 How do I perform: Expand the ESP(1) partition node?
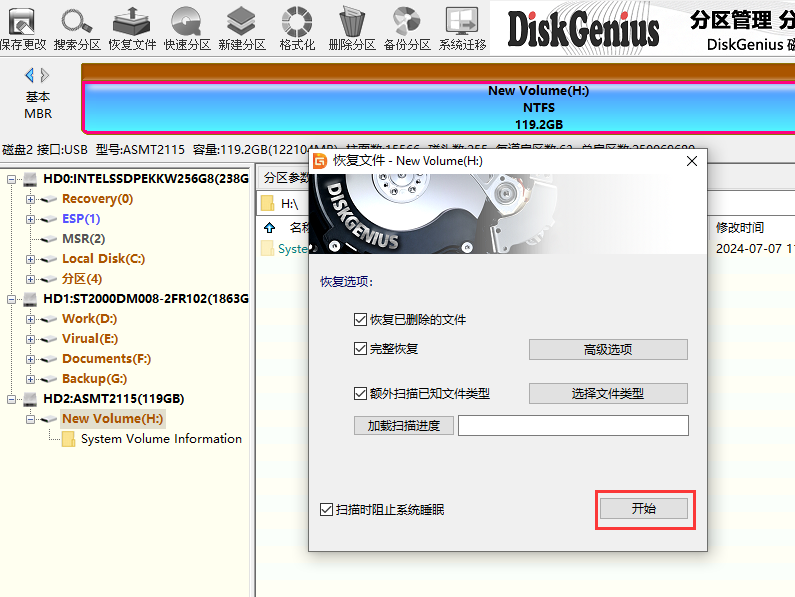30,220
